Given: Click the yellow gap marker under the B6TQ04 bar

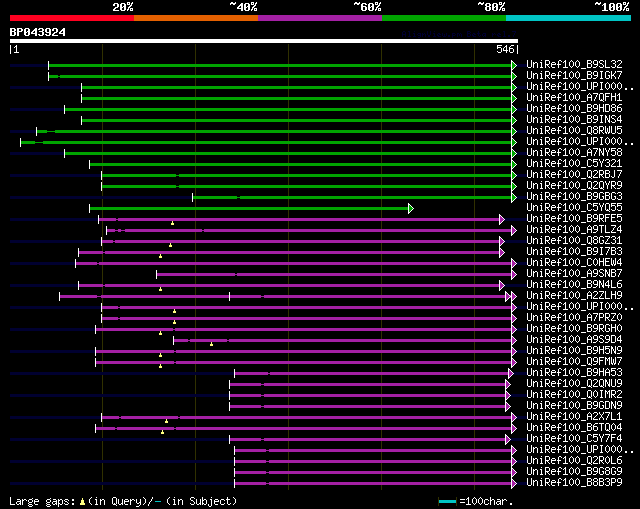Looking at the screenshot, I should (x=162, y=432).
